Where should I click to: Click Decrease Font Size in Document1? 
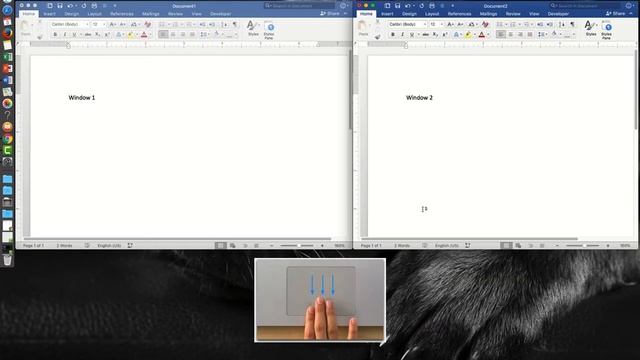122,24
